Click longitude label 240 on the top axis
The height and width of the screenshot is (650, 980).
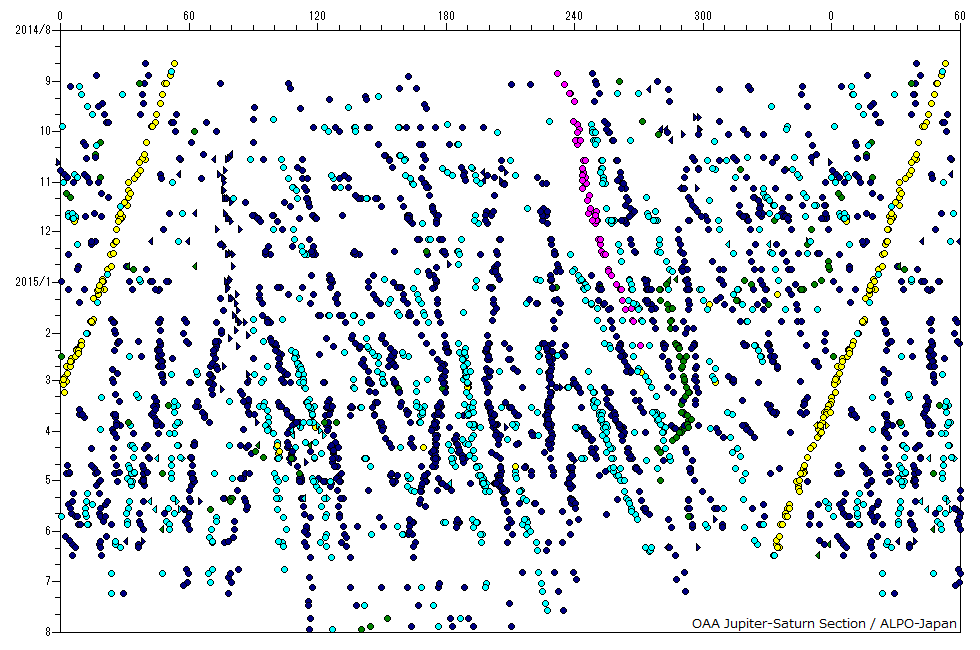pyautogui.click(x=574, y=16)
